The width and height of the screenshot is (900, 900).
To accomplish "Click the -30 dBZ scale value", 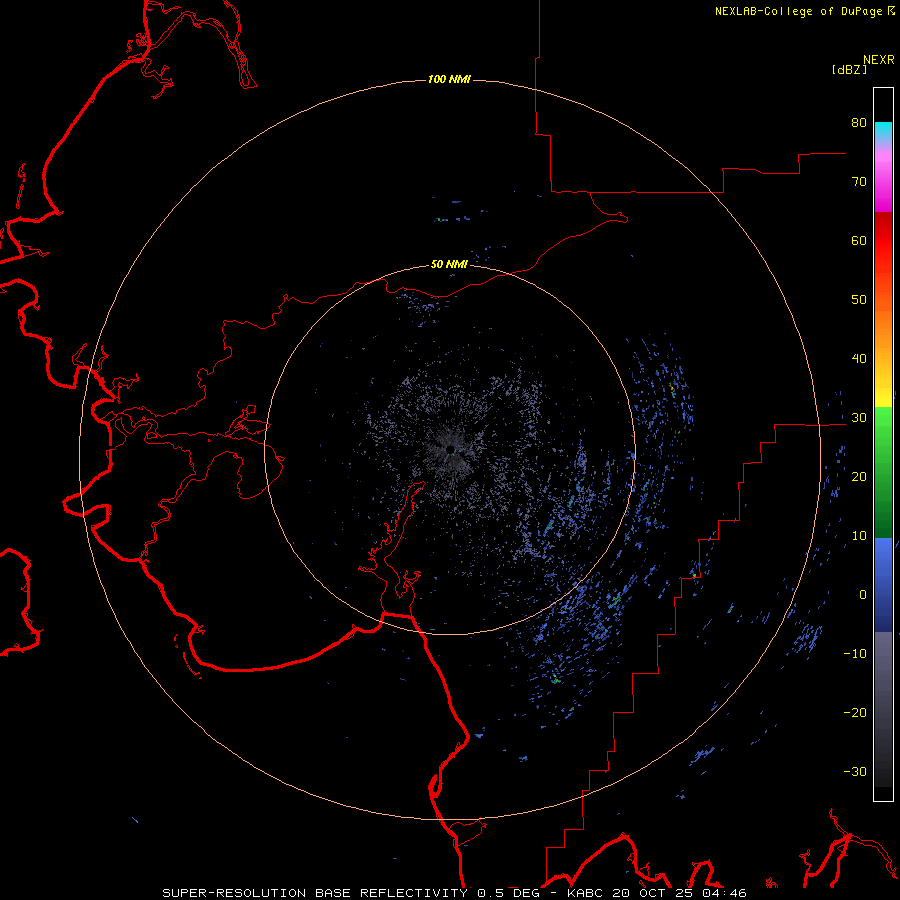I will click(855, 771).
